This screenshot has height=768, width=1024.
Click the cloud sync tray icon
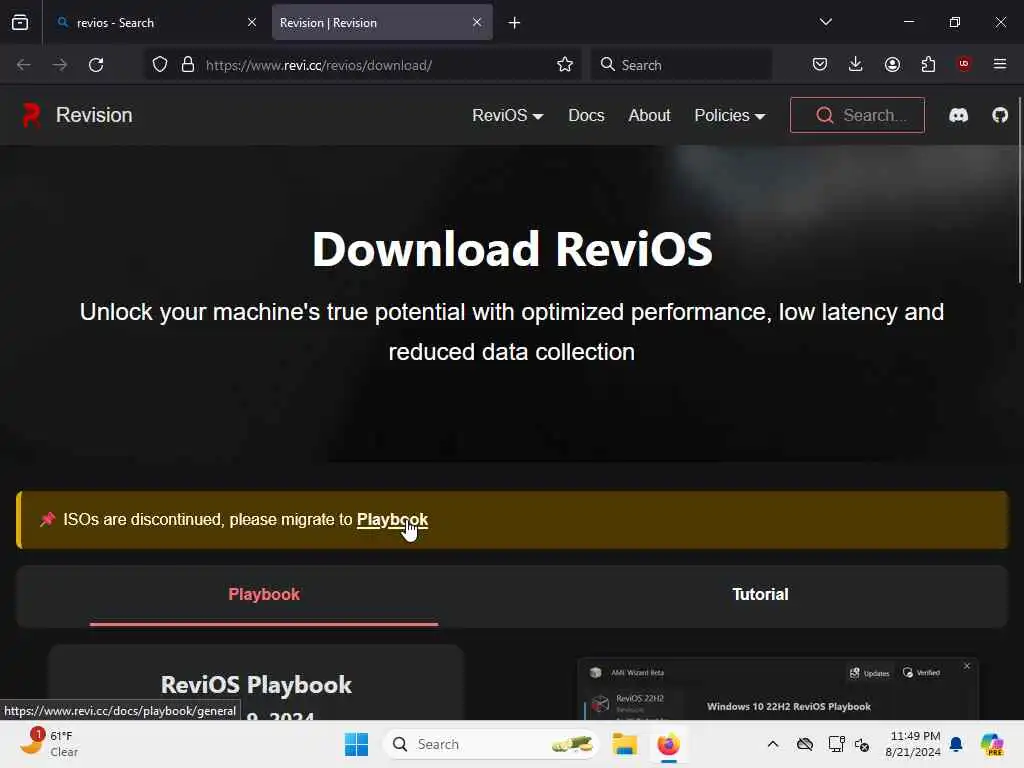(805, 744)
